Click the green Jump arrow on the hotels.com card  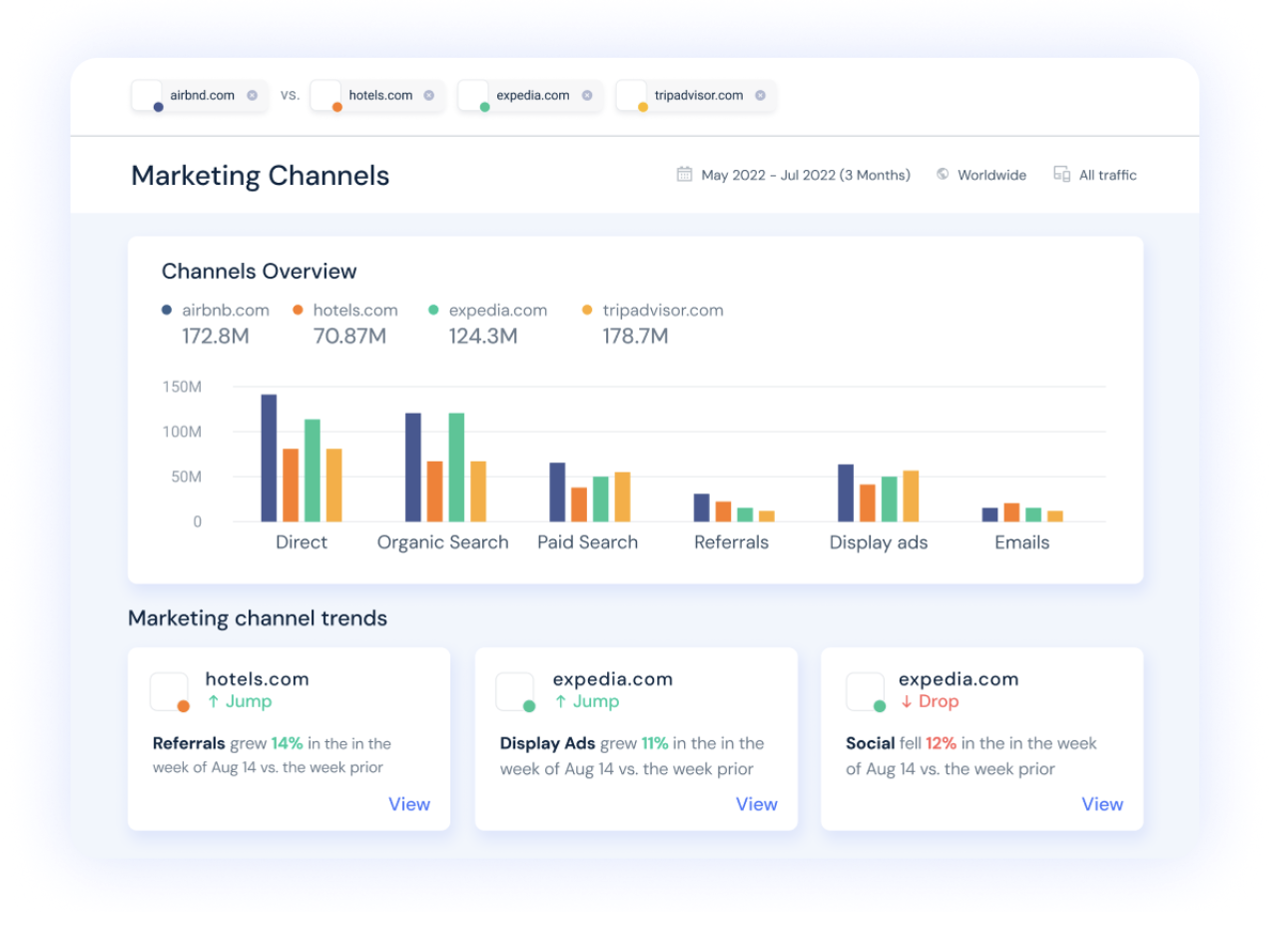tap(213, 701)
